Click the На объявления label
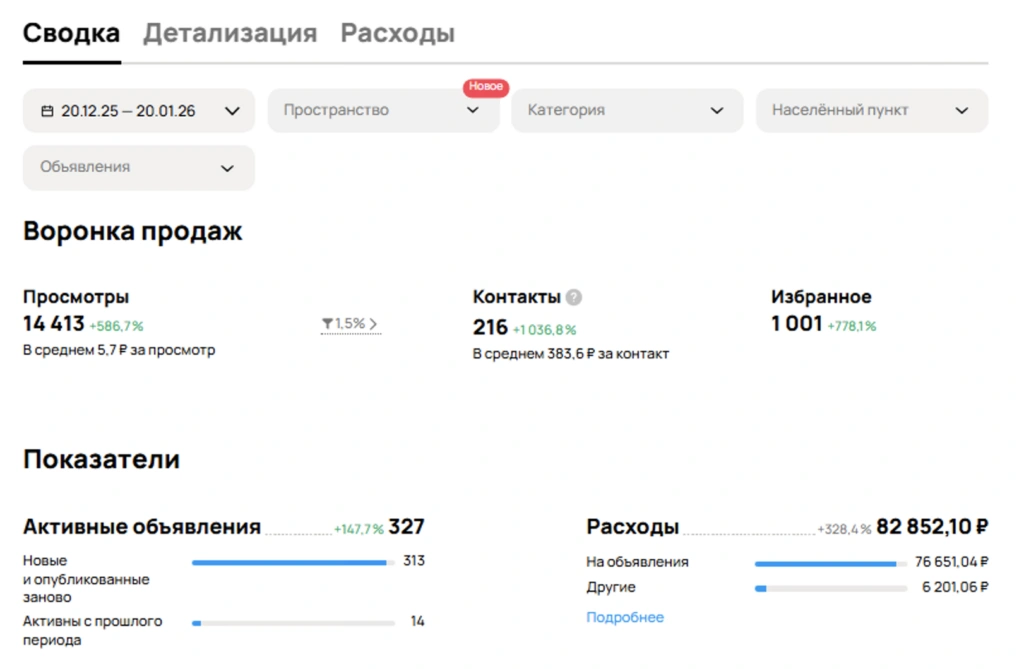Viewport: 1024px width, 669px height. (637, 562)
